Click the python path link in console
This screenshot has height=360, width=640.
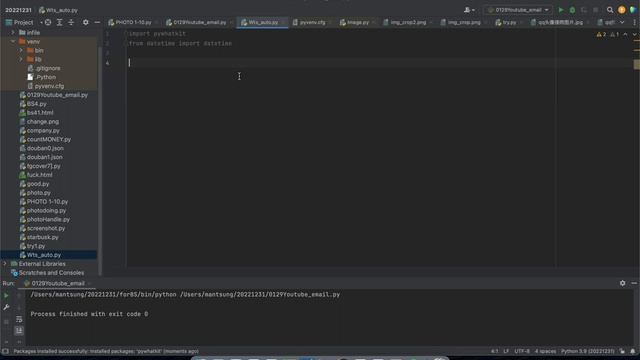103,294
